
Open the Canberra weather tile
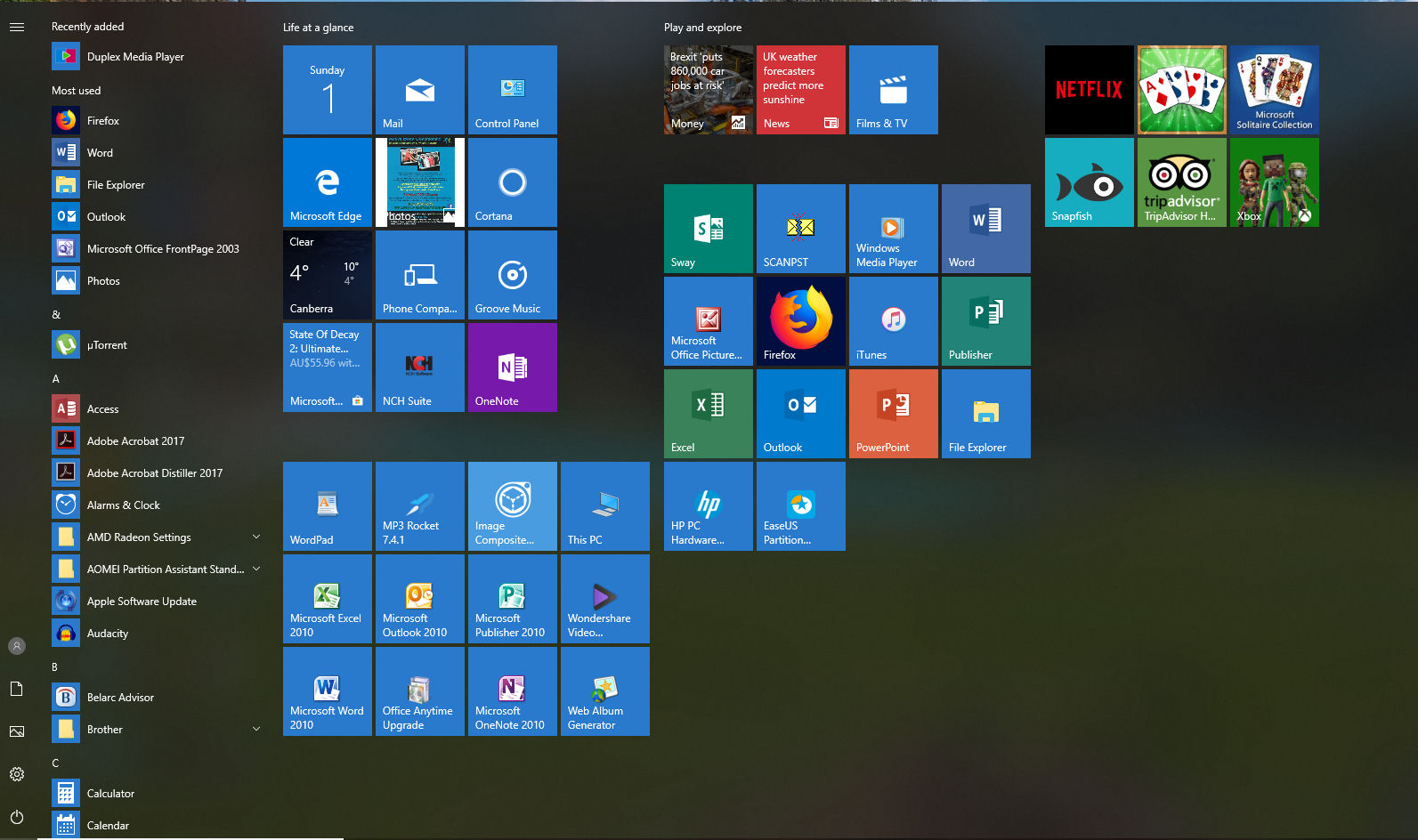327,275
